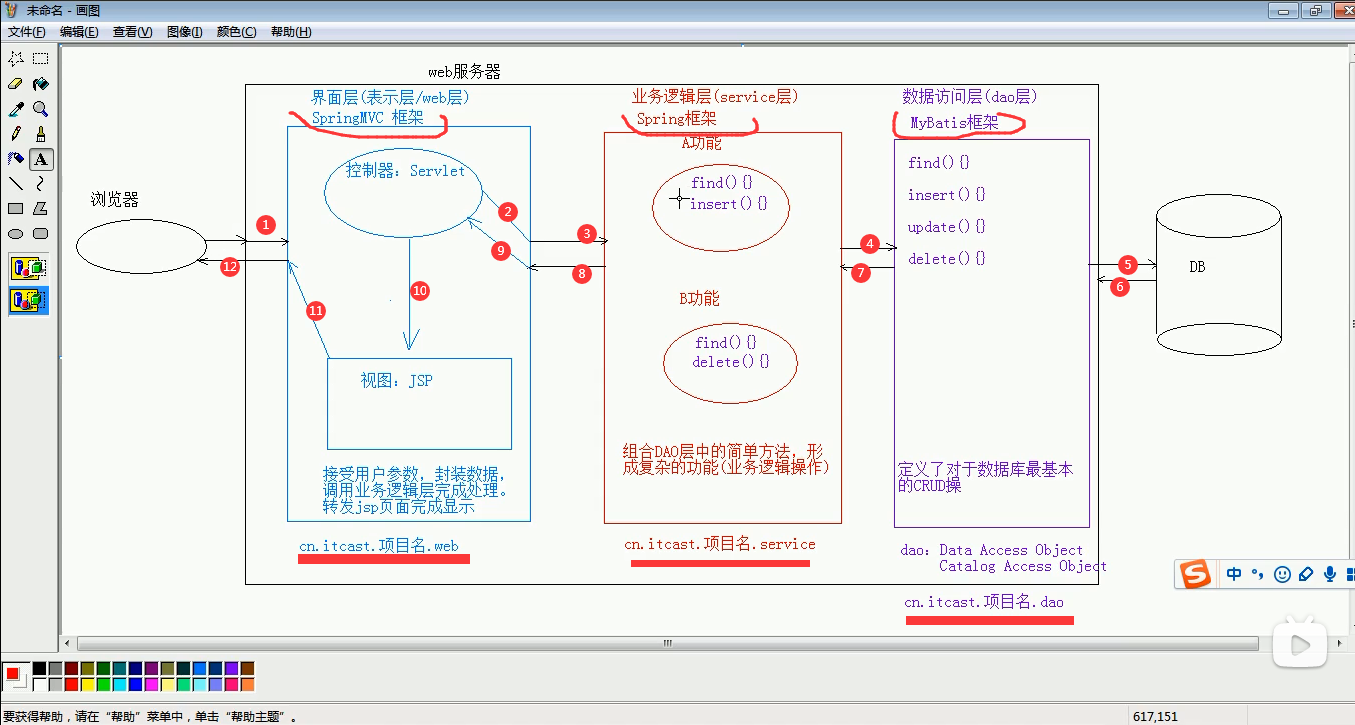Choose the transparent background text option
Viewport: 1355px width, 725px height.
pyautogui.click(x=29, y=299)
